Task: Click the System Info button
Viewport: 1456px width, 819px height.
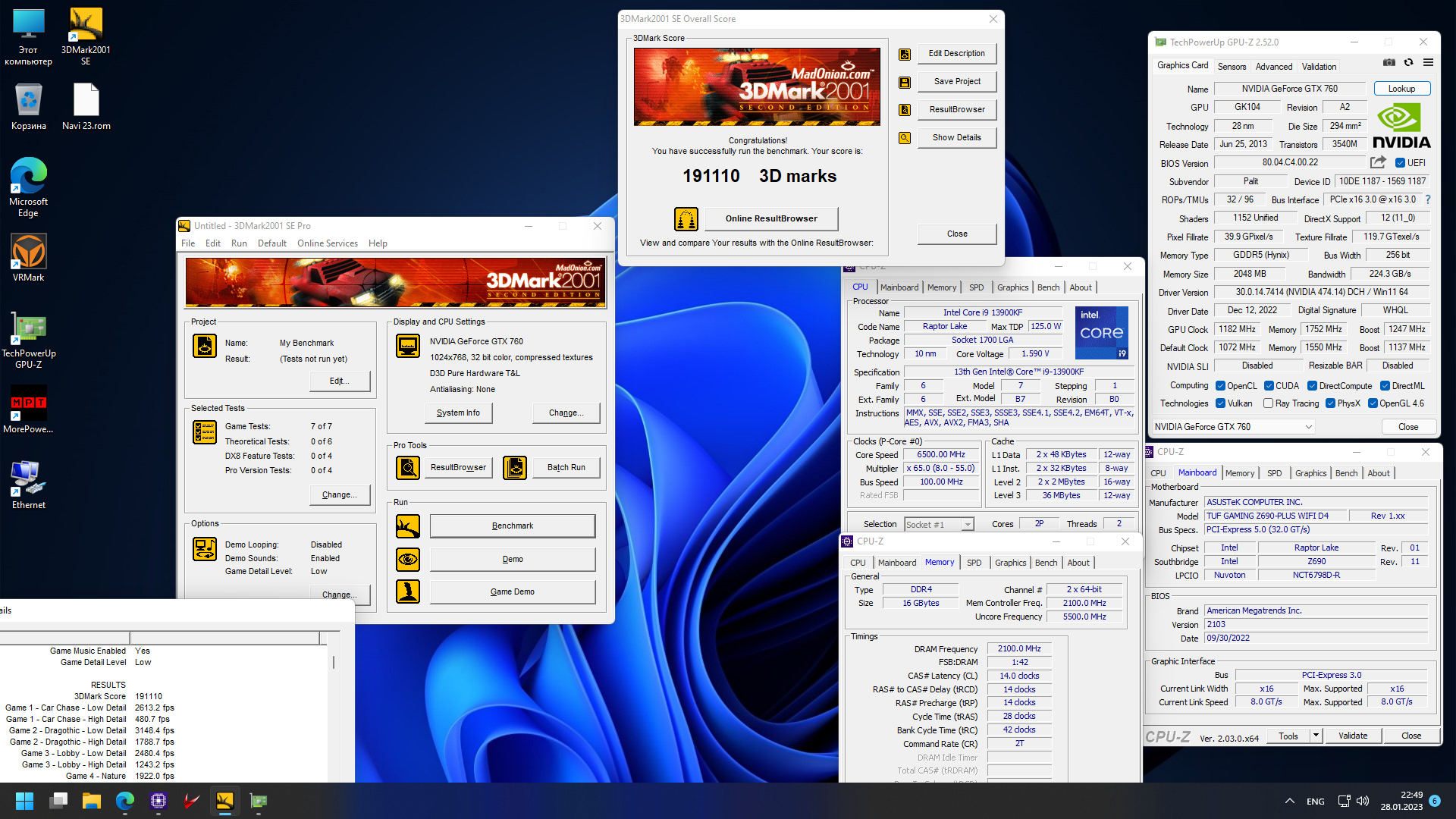Action: (x=458, y=413)
